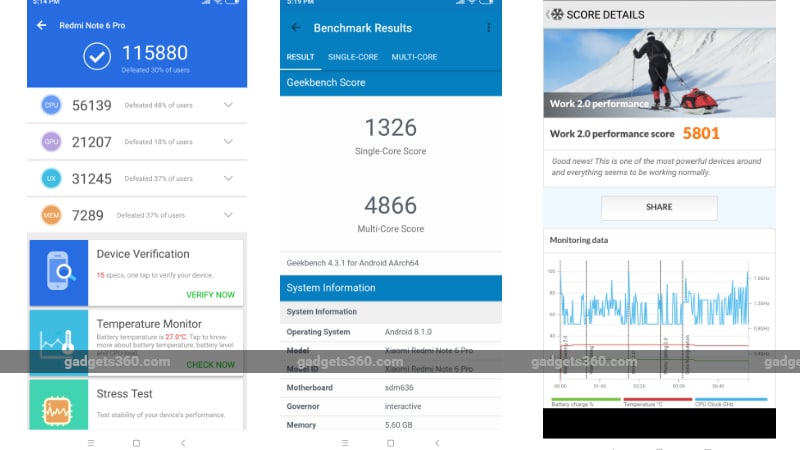800x450 pixels.
Task: Select the RESULT tab
Action: pyautogui.click(x=301, y=57)
